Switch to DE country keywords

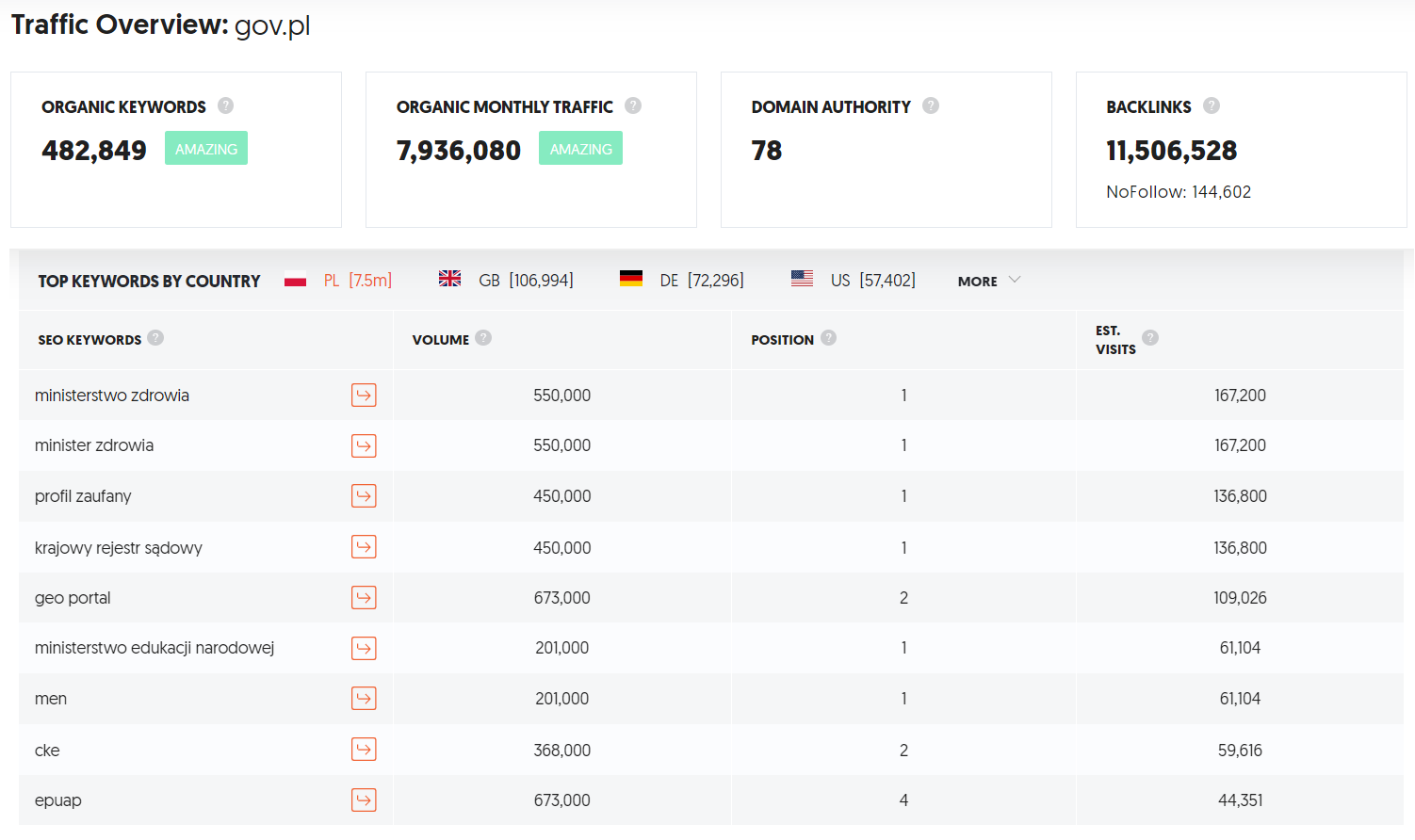tap(682, 280)
